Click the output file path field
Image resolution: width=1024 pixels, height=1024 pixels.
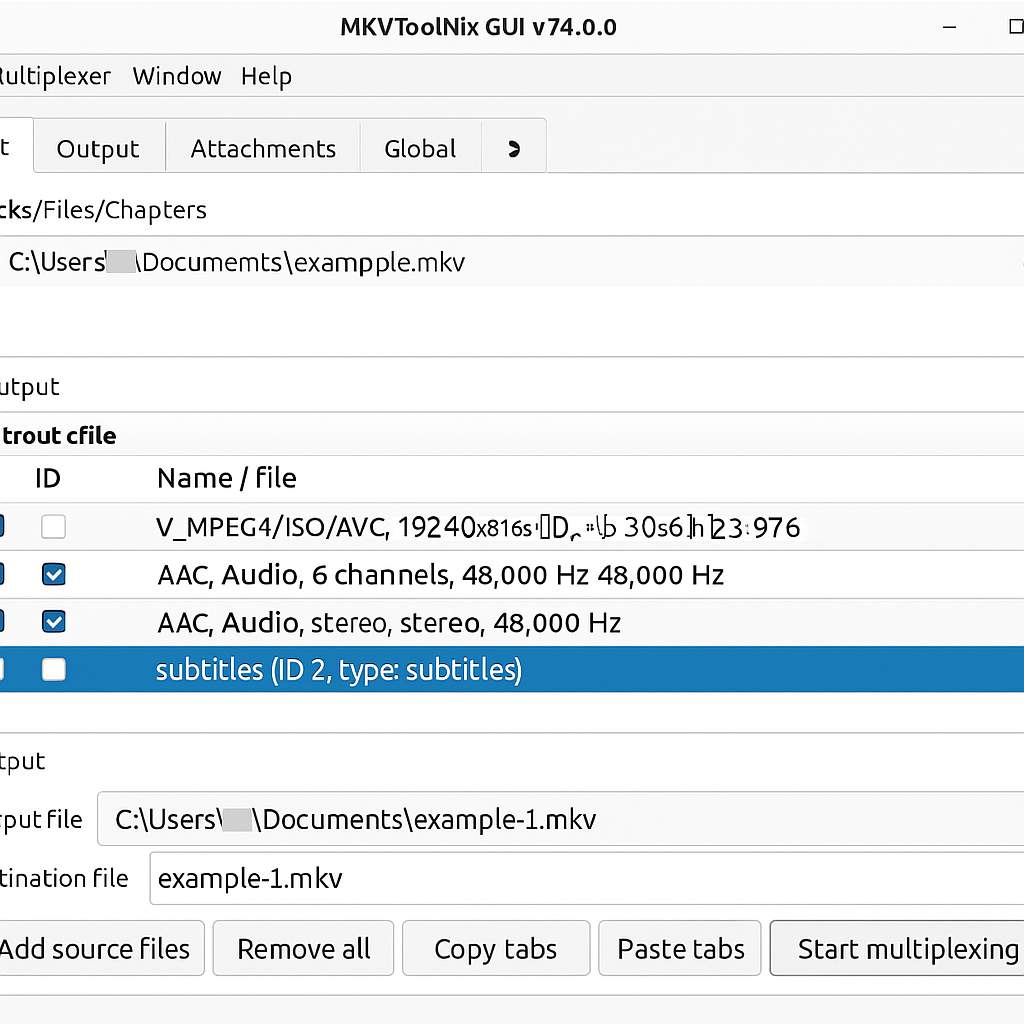[560, 820]
